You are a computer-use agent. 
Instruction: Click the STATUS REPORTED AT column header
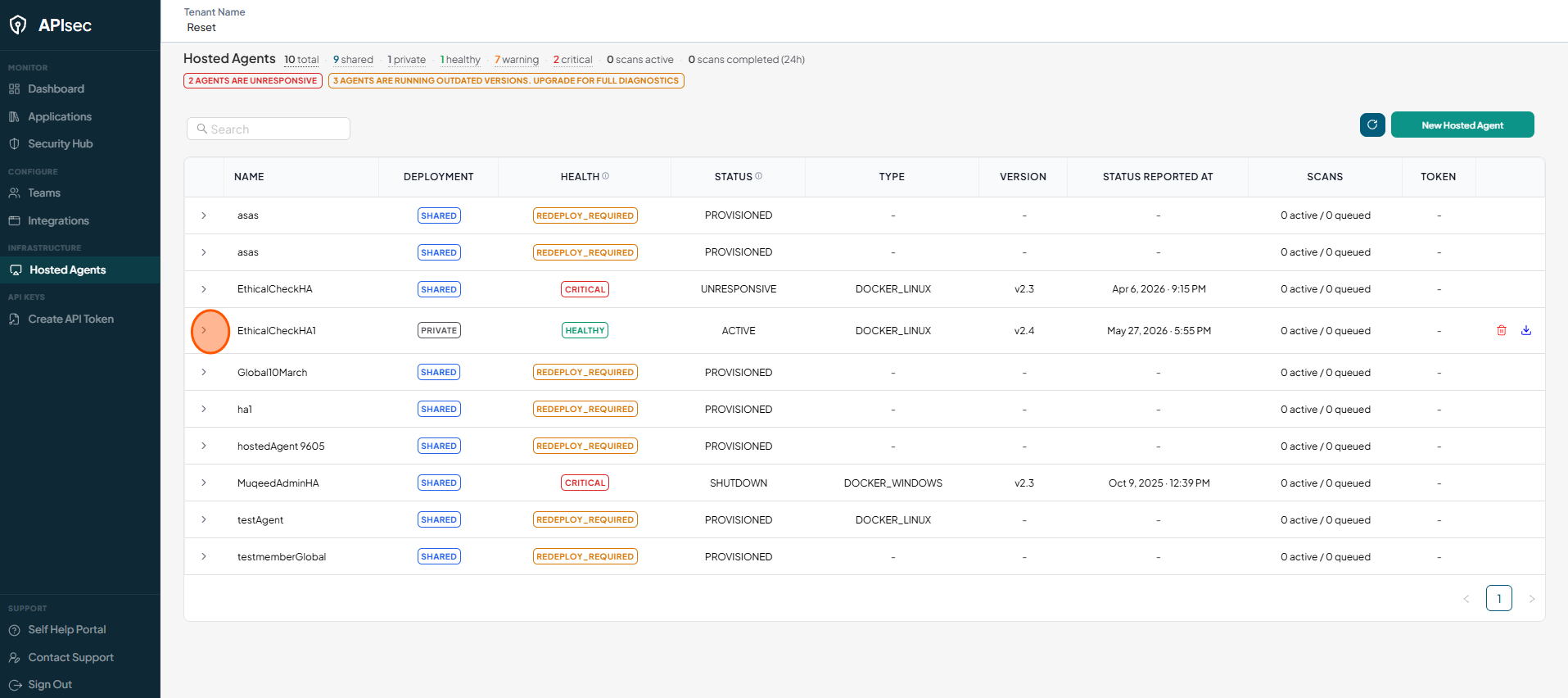click(x=1158, y=177)
